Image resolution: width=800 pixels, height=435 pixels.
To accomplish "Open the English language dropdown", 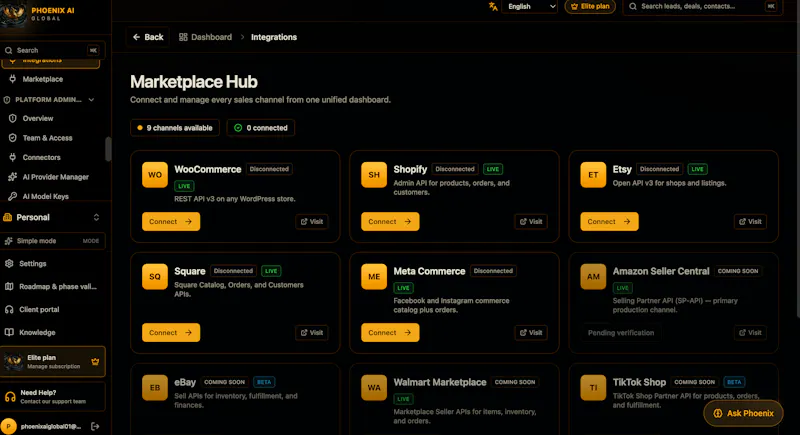I will click(530, 7).
